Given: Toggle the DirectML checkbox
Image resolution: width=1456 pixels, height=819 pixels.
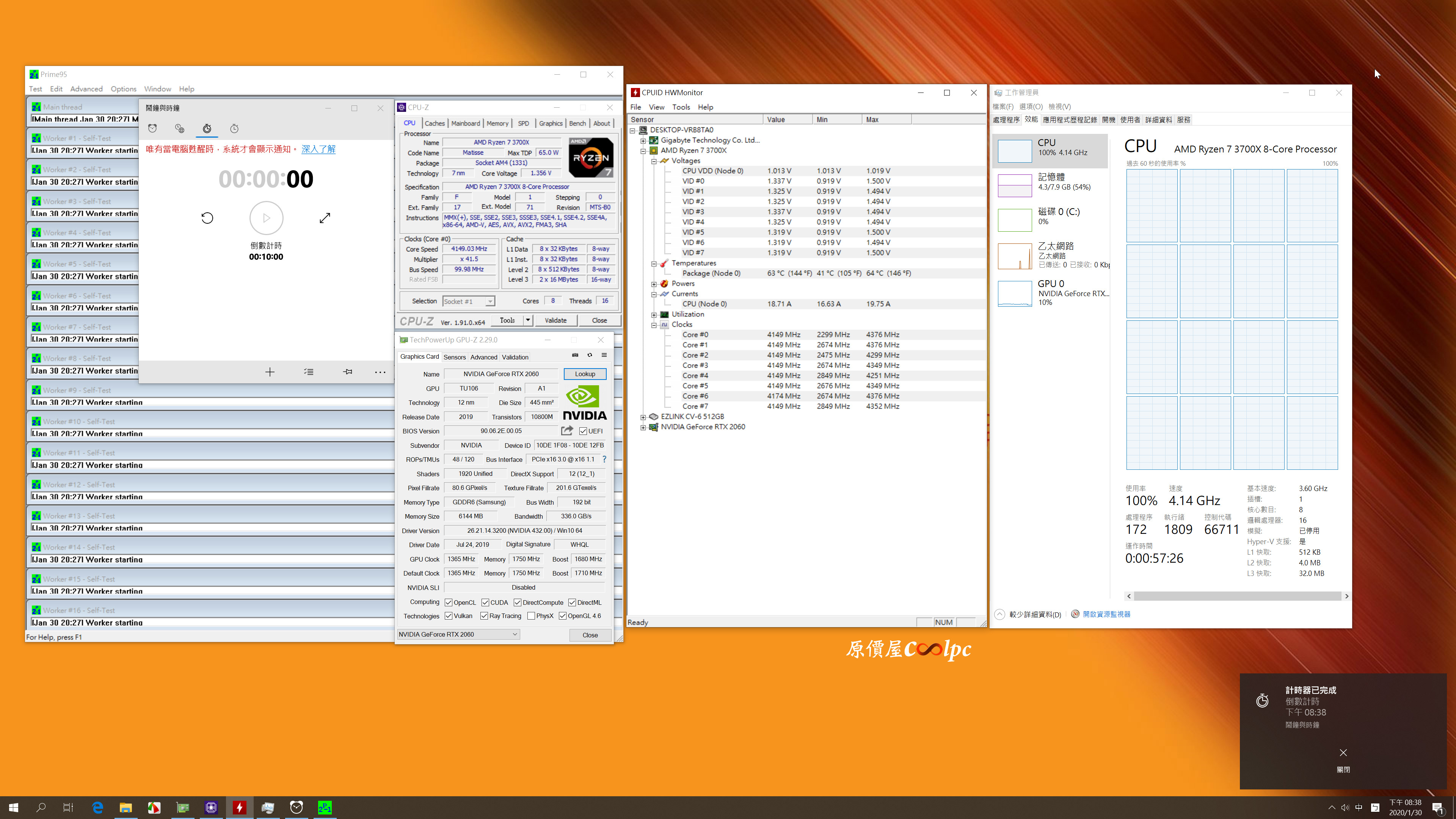Looking at the screenshot, I should point(572,602).
